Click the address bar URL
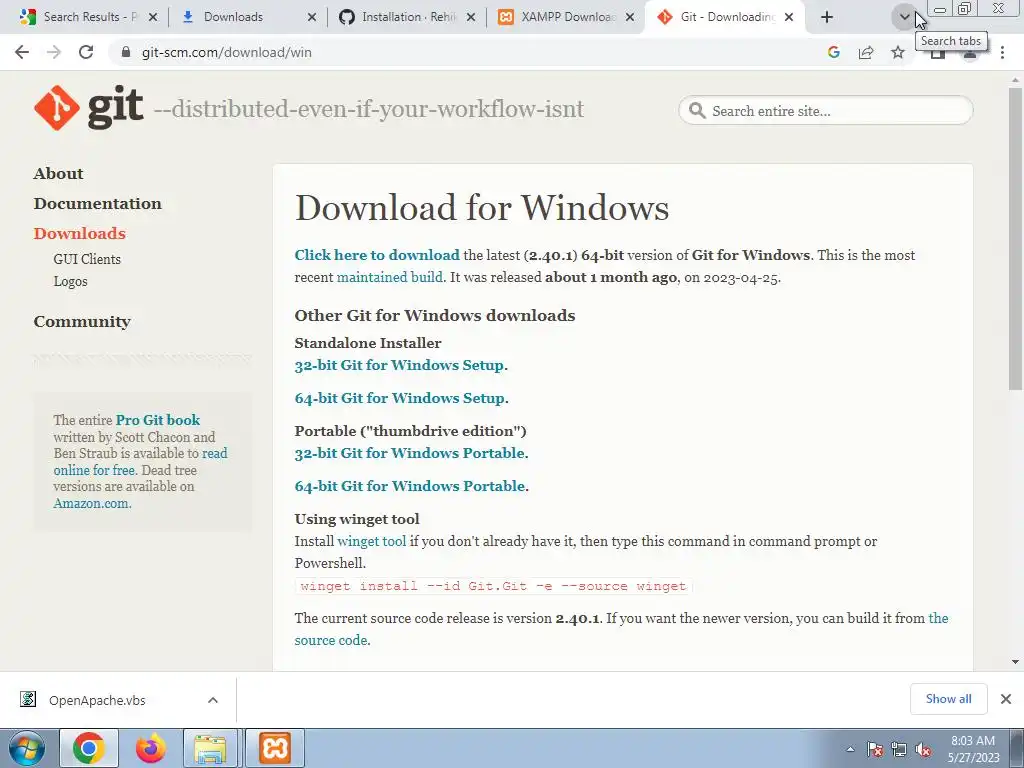This screenshot has width=1024, height=768. [x=226, y=52]
